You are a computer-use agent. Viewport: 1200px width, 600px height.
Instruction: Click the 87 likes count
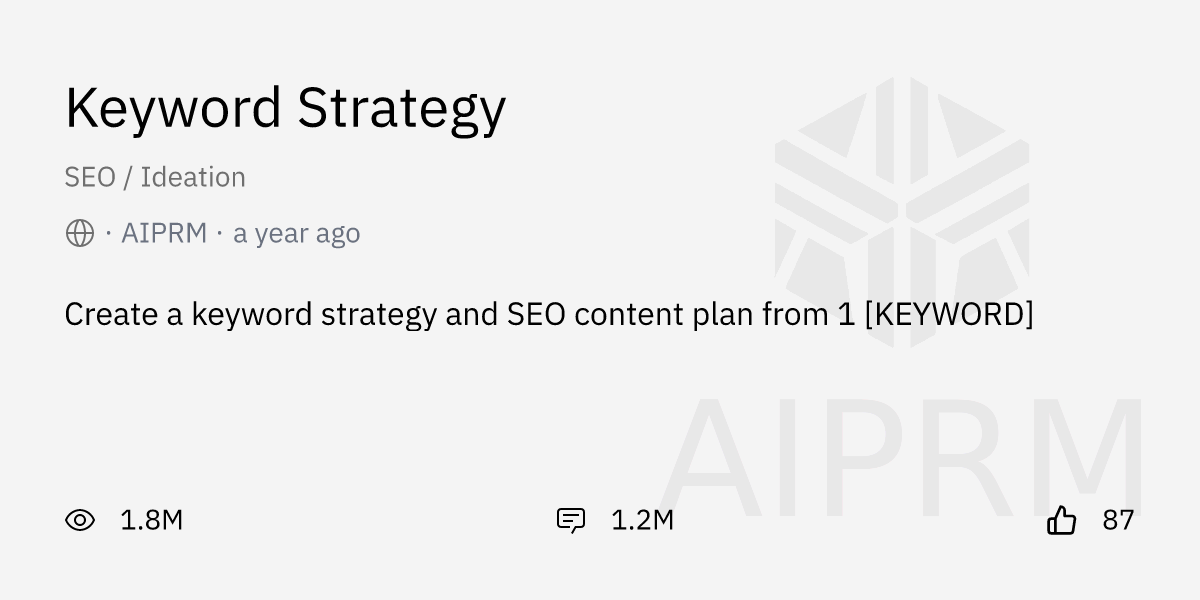[1118, 520]
